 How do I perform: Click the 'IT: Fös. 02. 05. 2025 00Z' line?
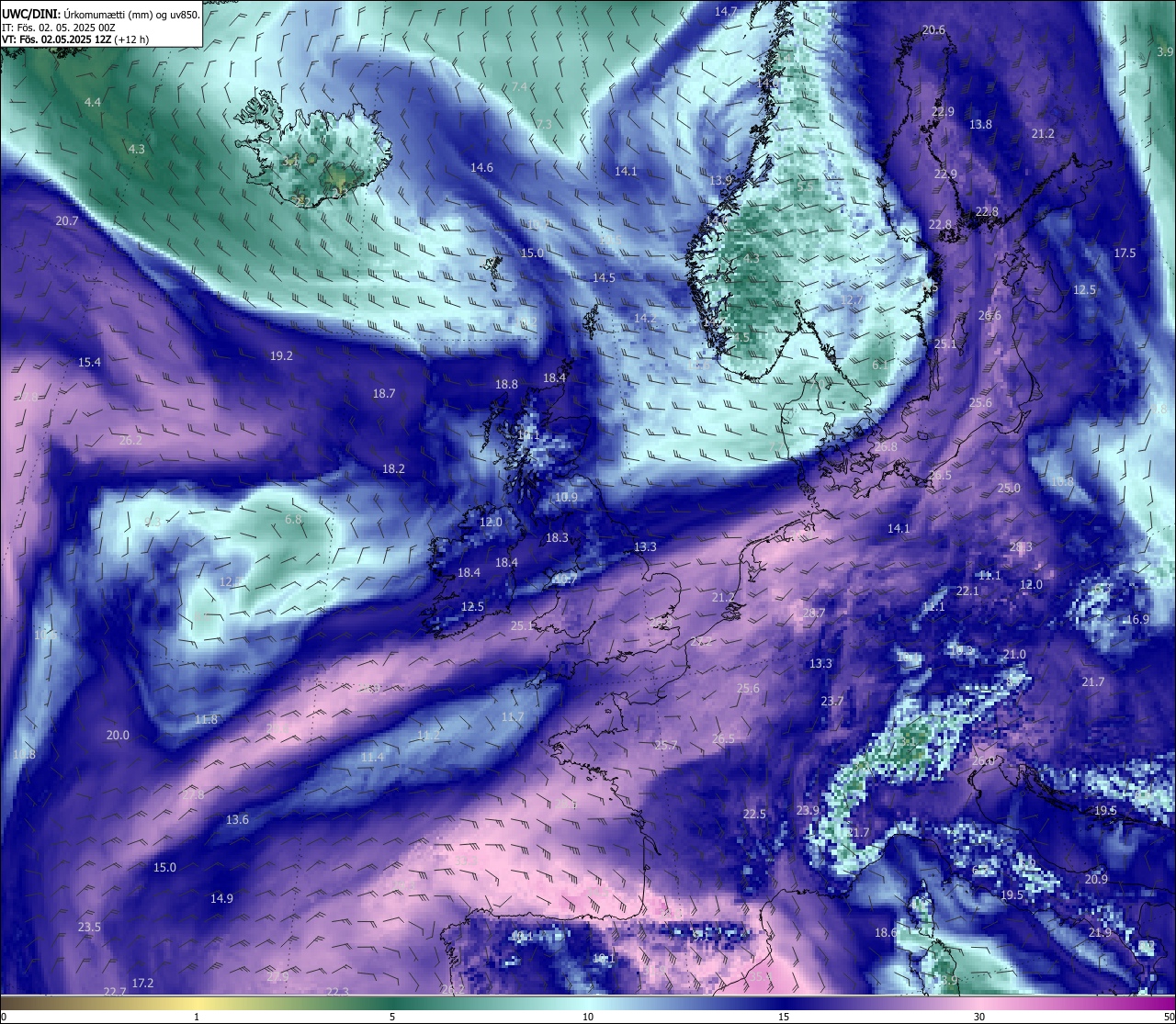tap(59, 28)
